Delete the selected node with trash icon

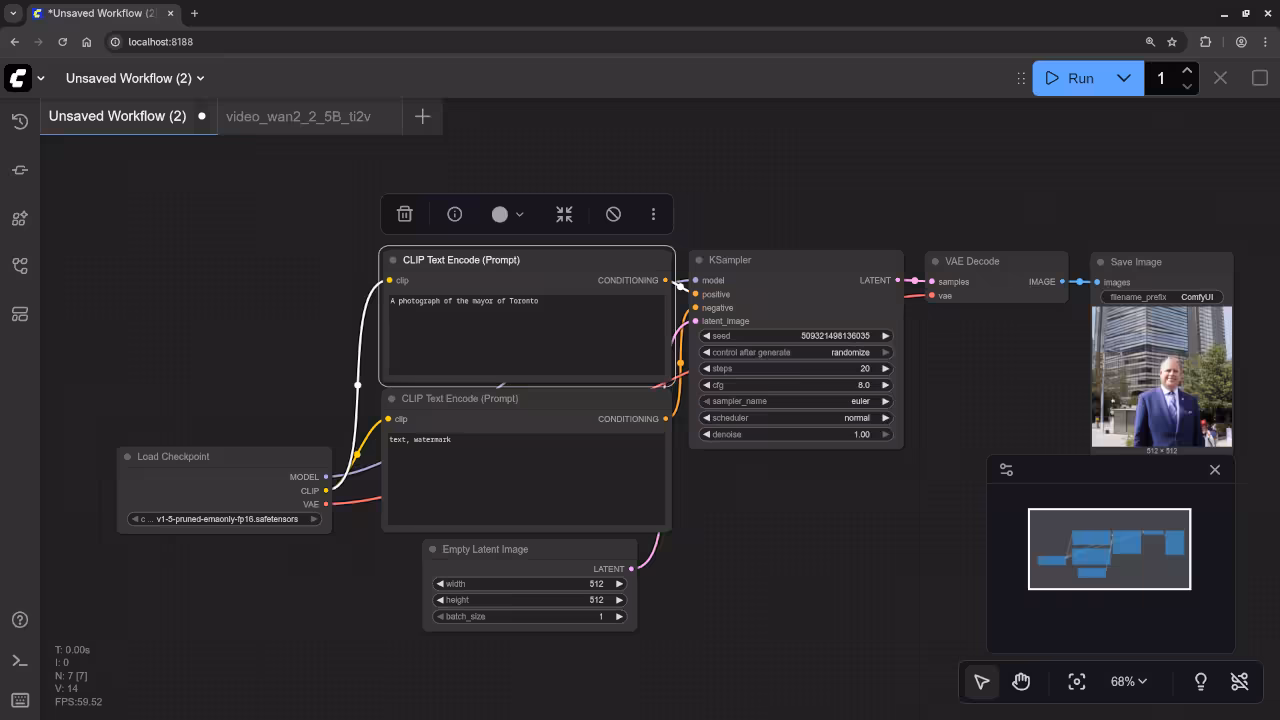click(x=404, y=214)
